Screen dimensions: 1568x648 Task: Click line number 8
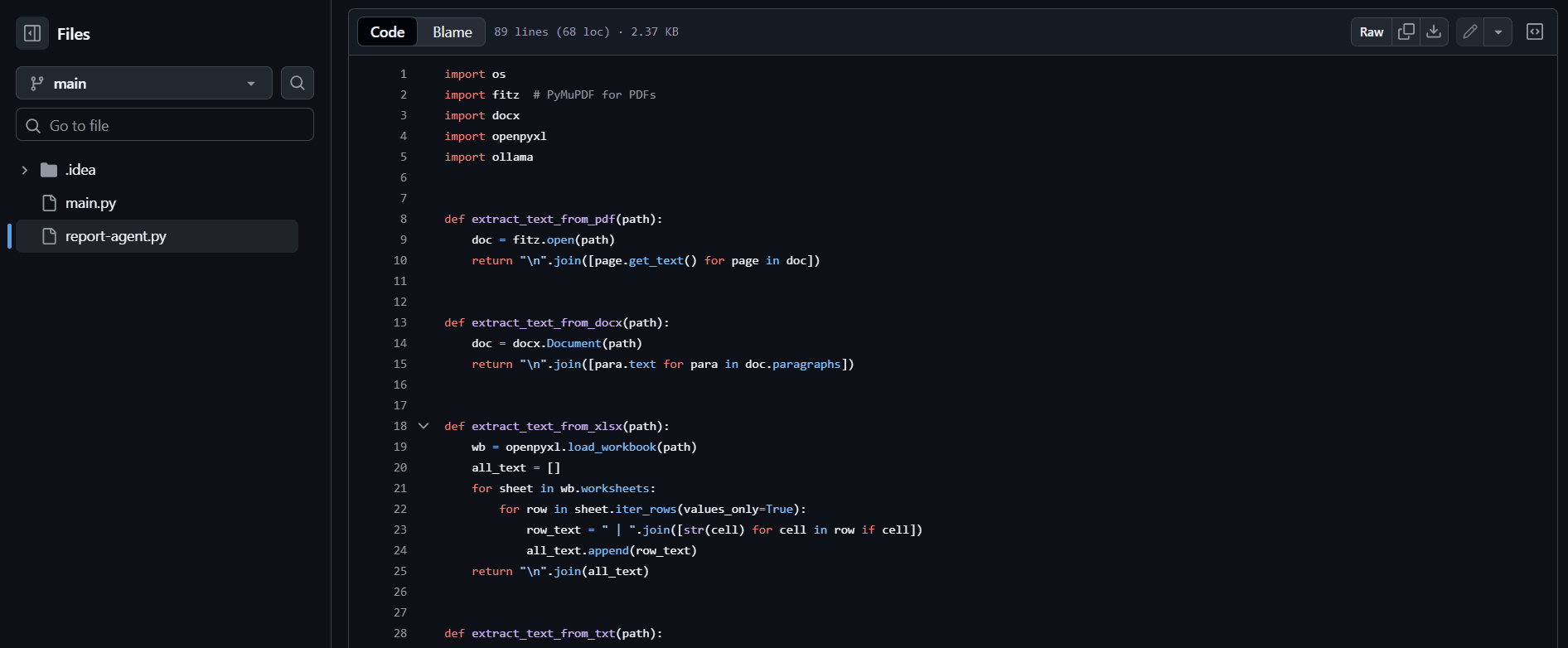(x=404, y=219)
